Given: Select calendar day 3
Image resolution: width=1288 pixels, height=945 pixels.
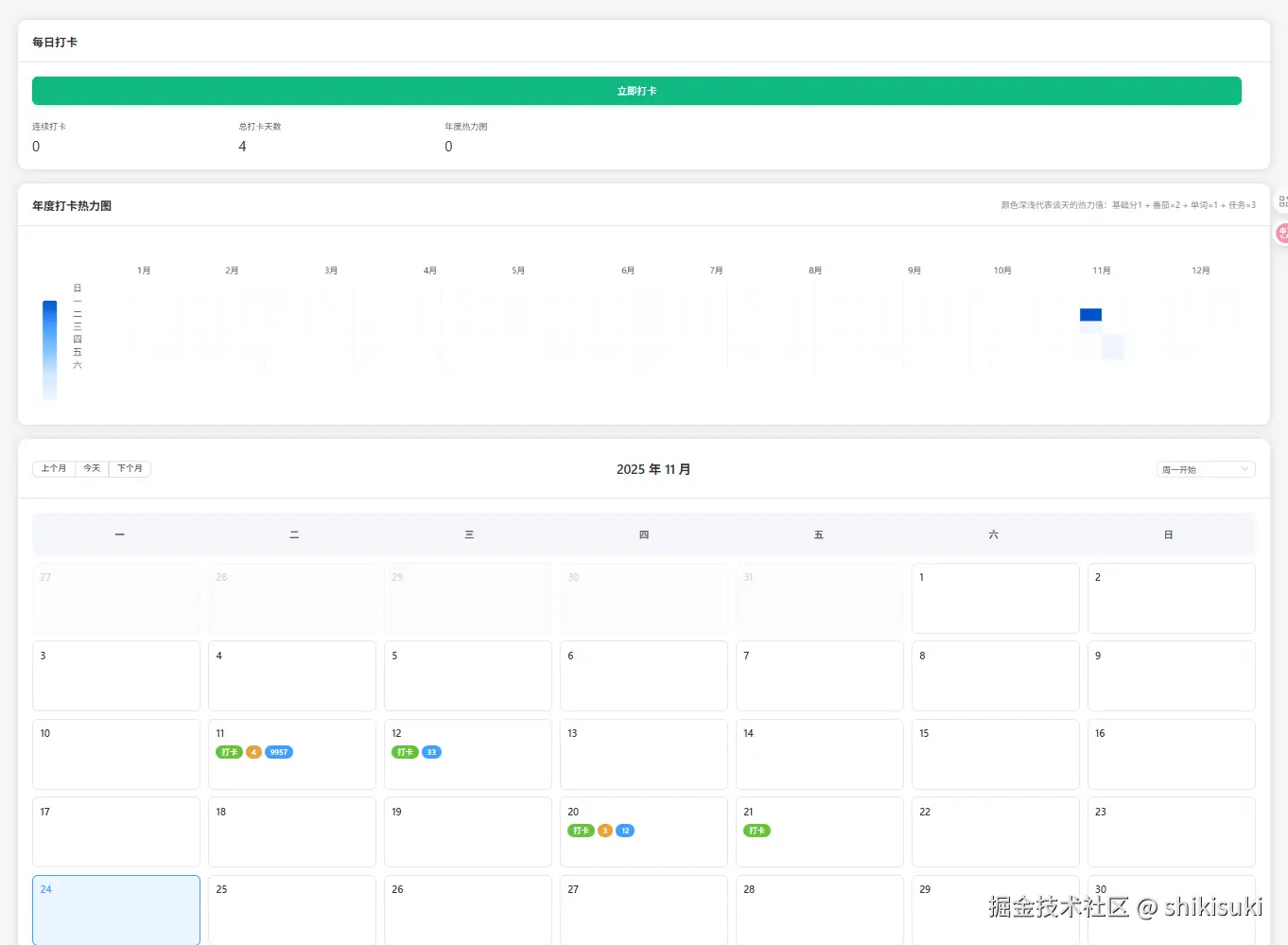Looking at the screenshot, I should pos(116,676).
